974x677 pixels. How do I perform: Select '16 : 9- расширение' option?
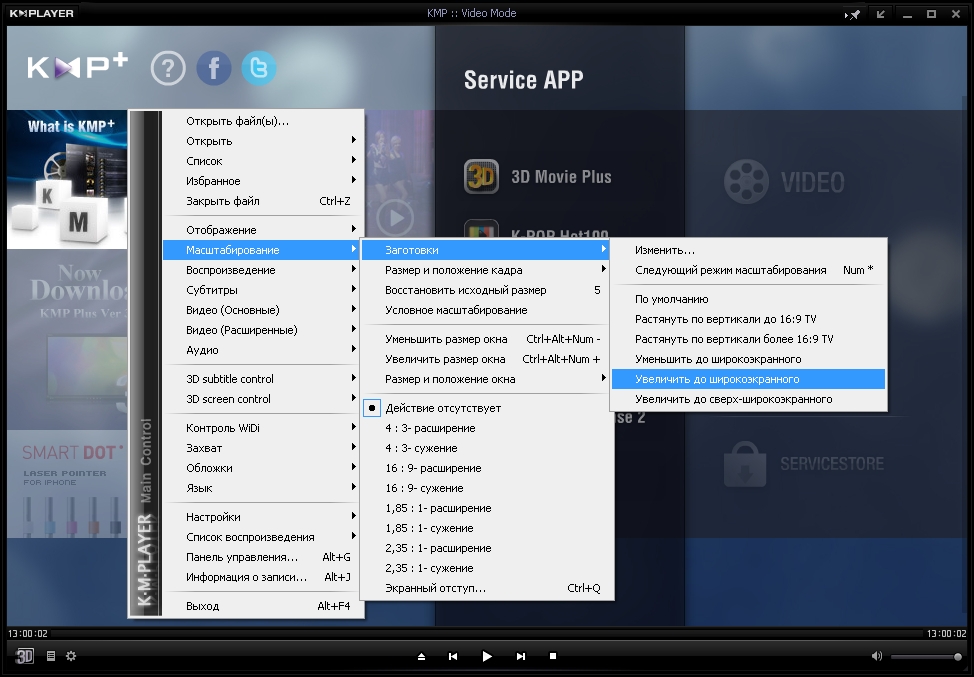pyautogui.click(x=487, y=468)
